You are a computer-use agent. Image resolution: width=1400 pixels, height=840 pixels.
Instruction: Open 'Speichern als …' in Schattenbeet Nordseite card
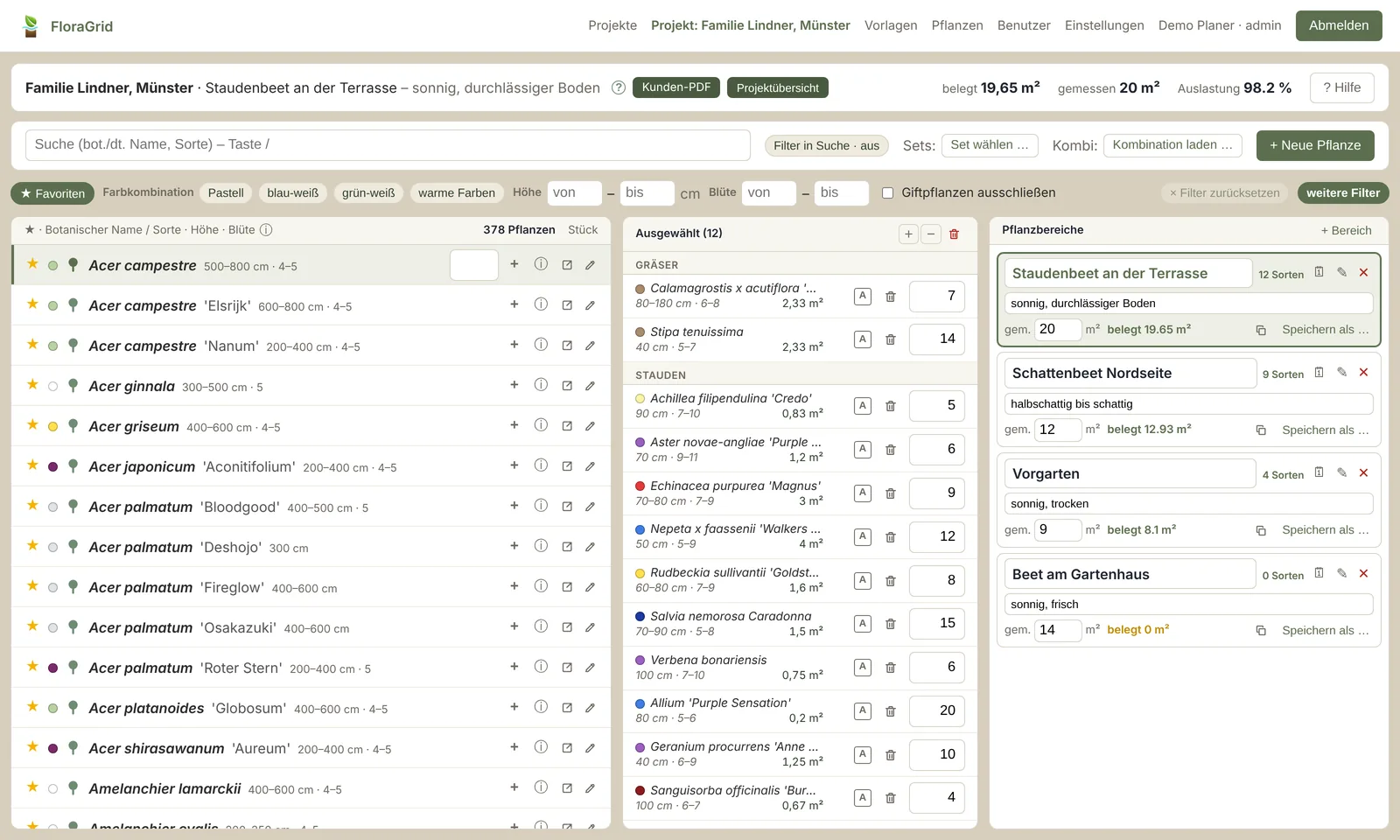1325,430
